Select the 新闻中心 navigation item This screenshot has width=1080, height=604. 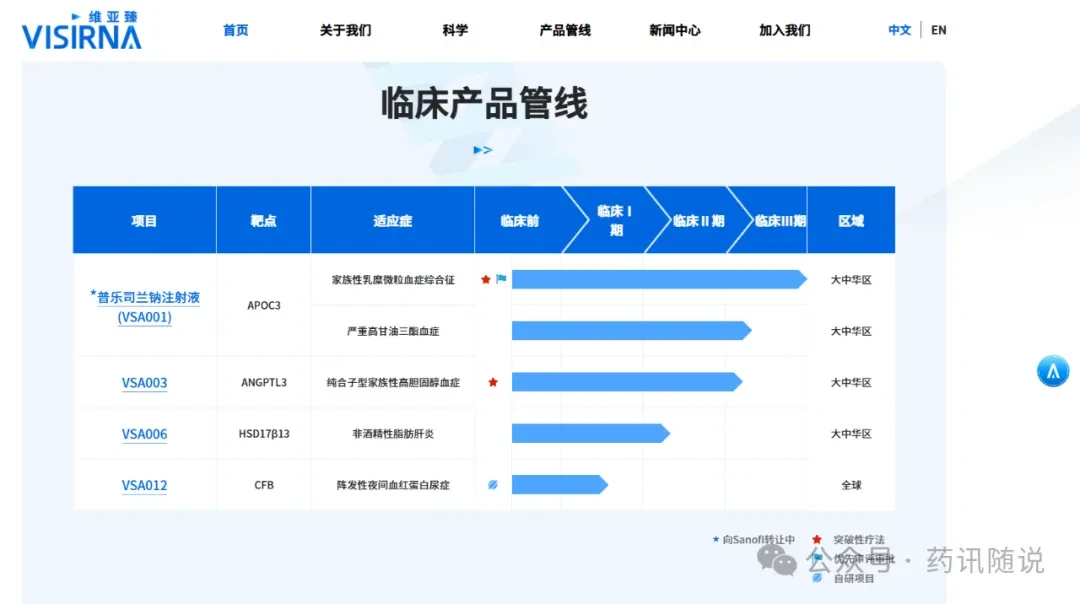675,30
